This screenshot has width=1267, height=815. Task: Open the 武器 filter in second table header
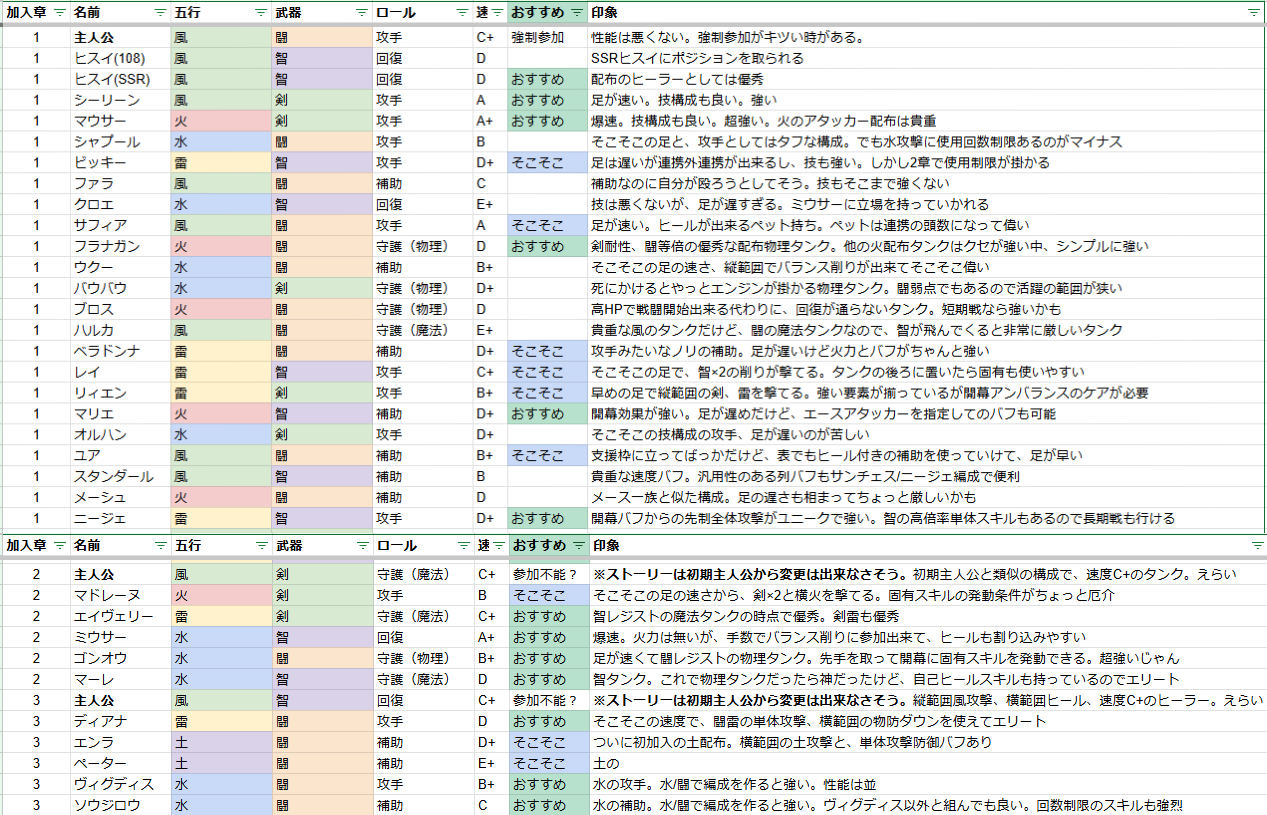[x=361, y=546]
